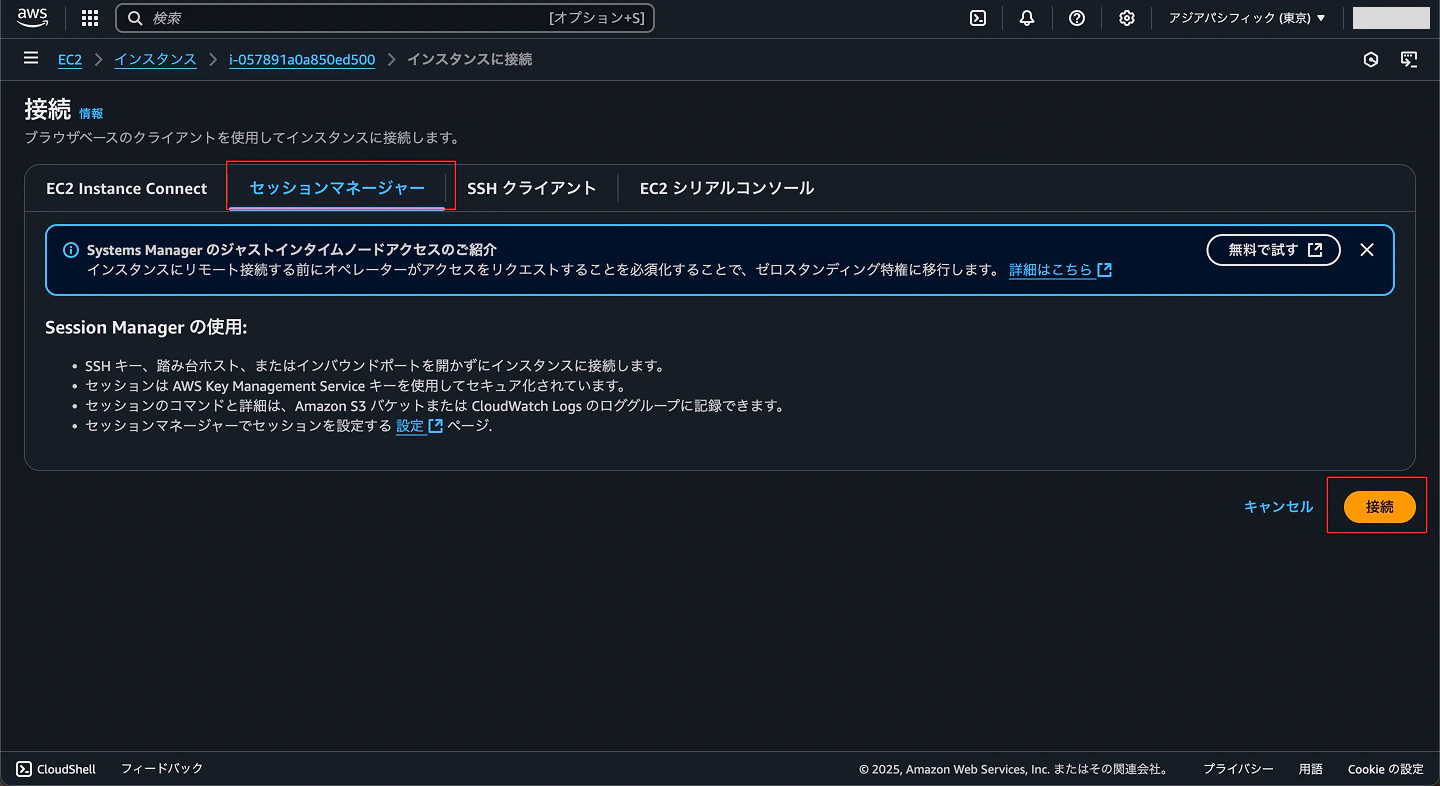Switch to the EC2 Instance Connect tab

[126, 187]
